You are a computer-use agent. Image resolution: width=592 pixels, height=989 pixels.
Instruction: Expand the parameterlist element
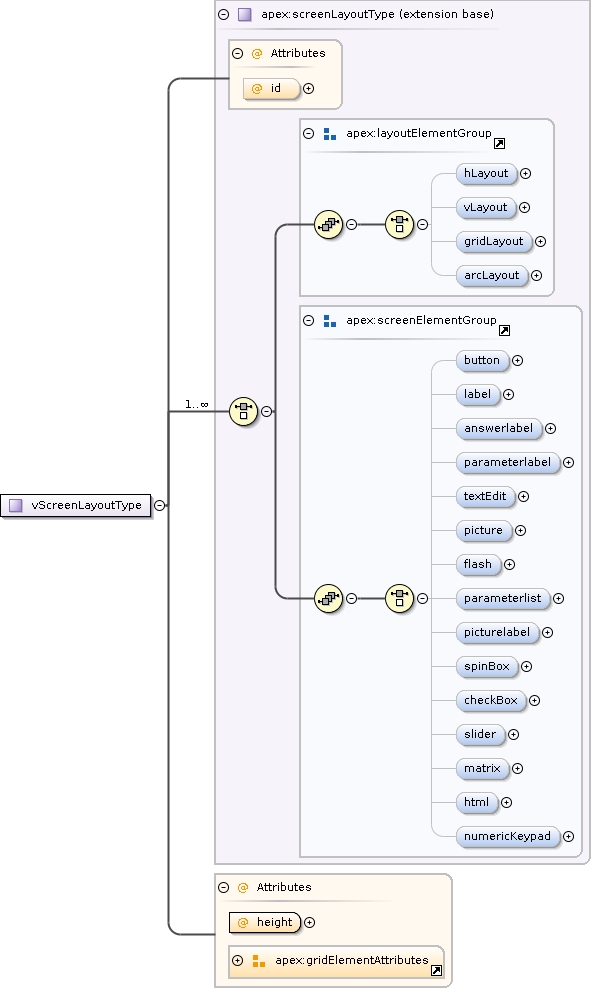click(559, 599)
